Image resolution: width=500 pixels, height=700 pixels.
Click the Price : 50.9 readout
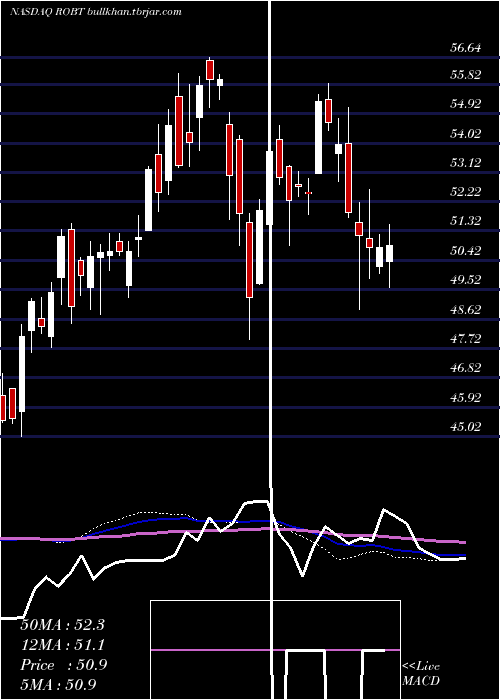(63, 665)
